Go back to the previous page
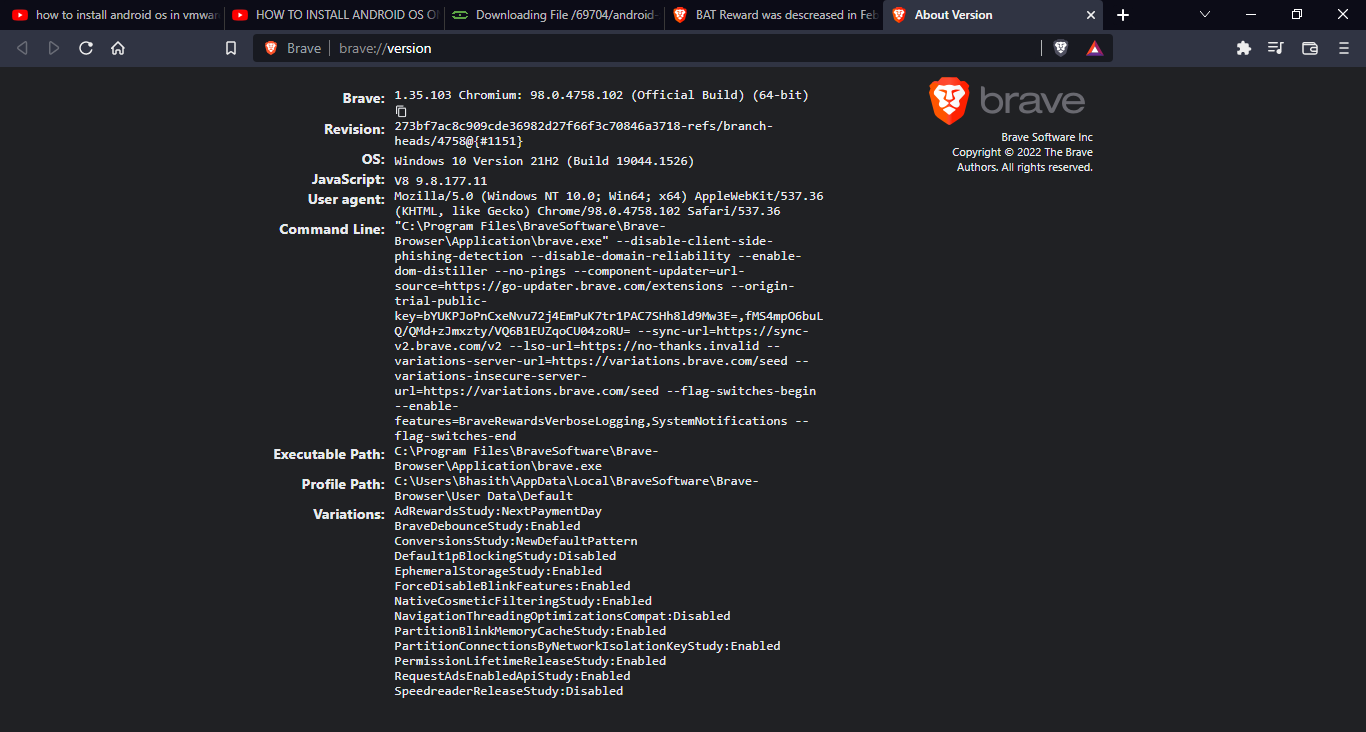The image size is (1366, 732). coord(22,48)
